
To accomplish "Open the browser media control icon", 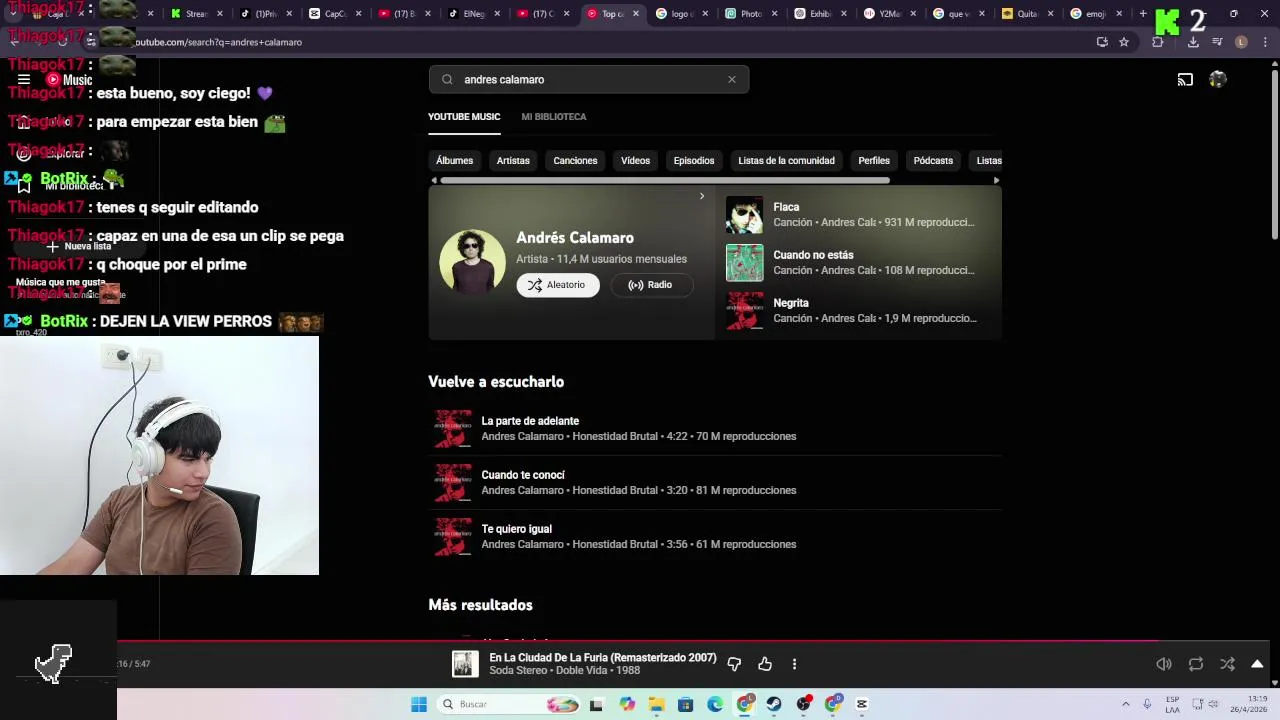I will click(x=1217, y=42).
